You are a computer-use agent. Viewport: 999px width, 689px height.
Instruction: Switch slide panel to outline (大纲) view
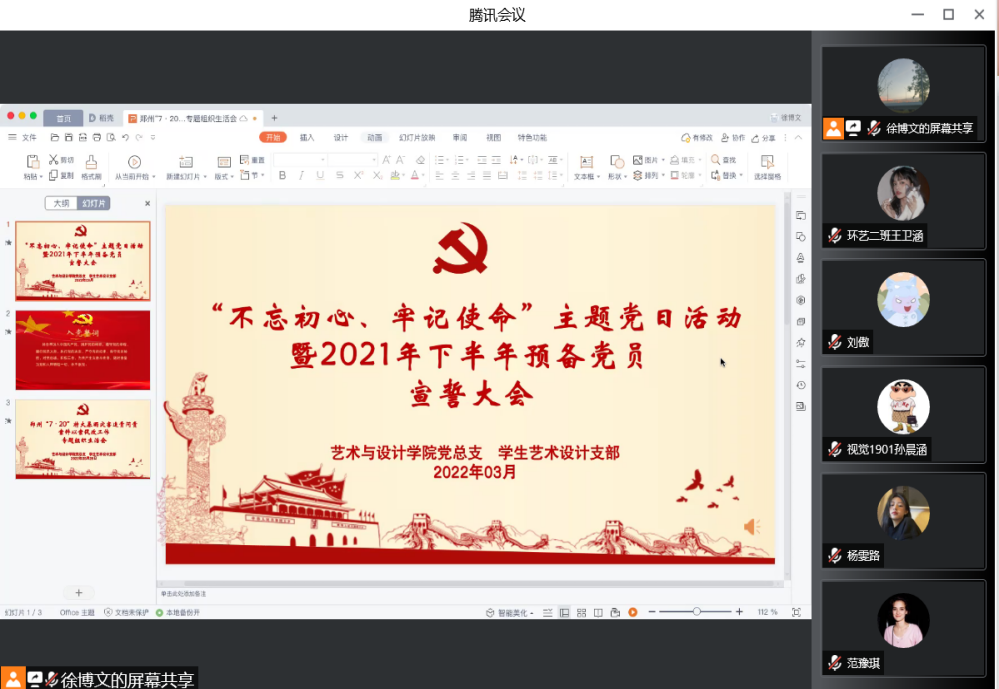pos(61,203)
